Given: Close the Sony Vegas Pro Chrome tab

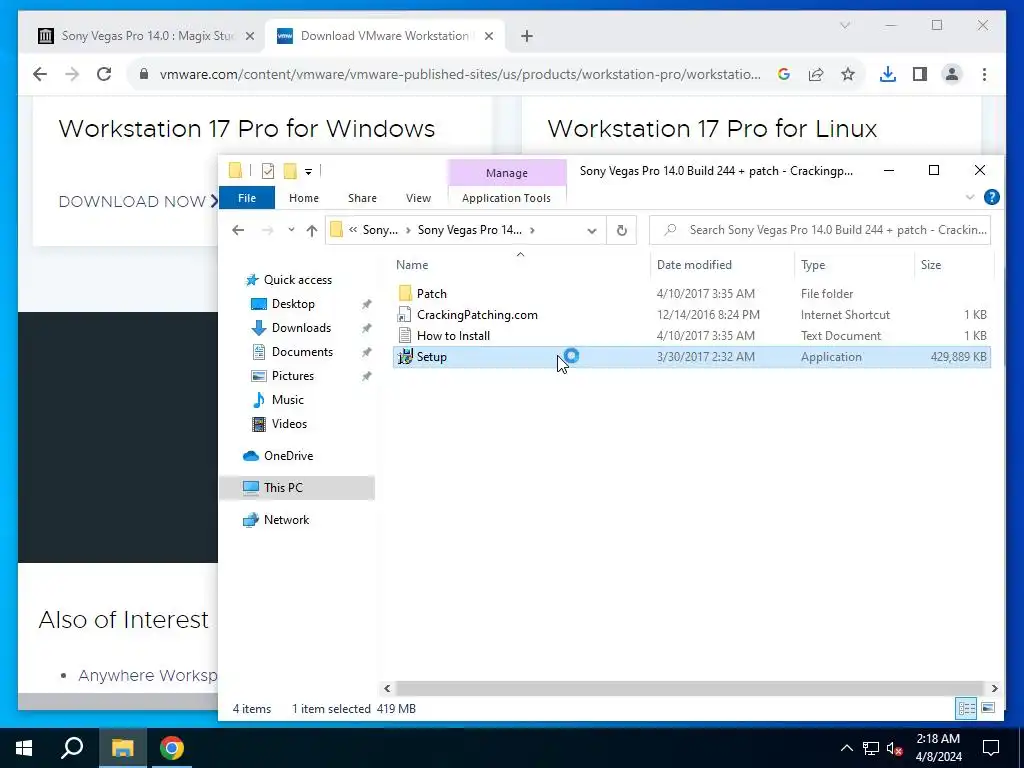Looking at the screenshot, I should tap(249, 36).
